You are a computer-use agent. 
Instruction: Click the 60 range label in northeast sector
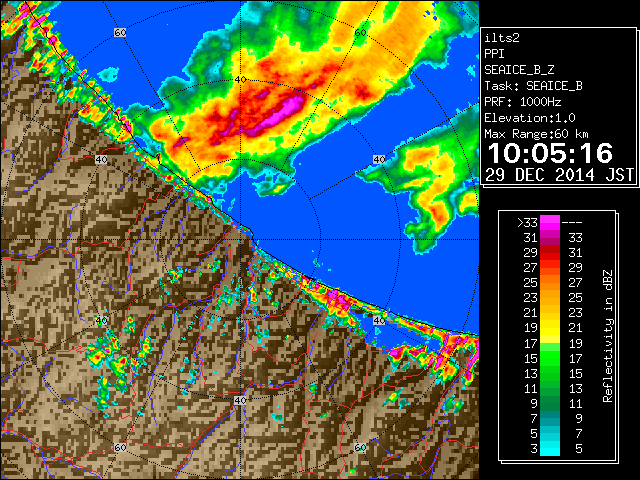[x=360, y=32]
